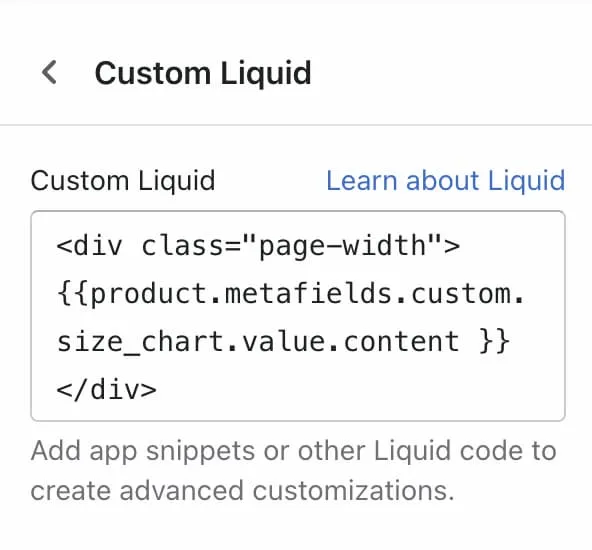Click on size_chart in the code
The image size is (592, 550).
coord(141,342)
